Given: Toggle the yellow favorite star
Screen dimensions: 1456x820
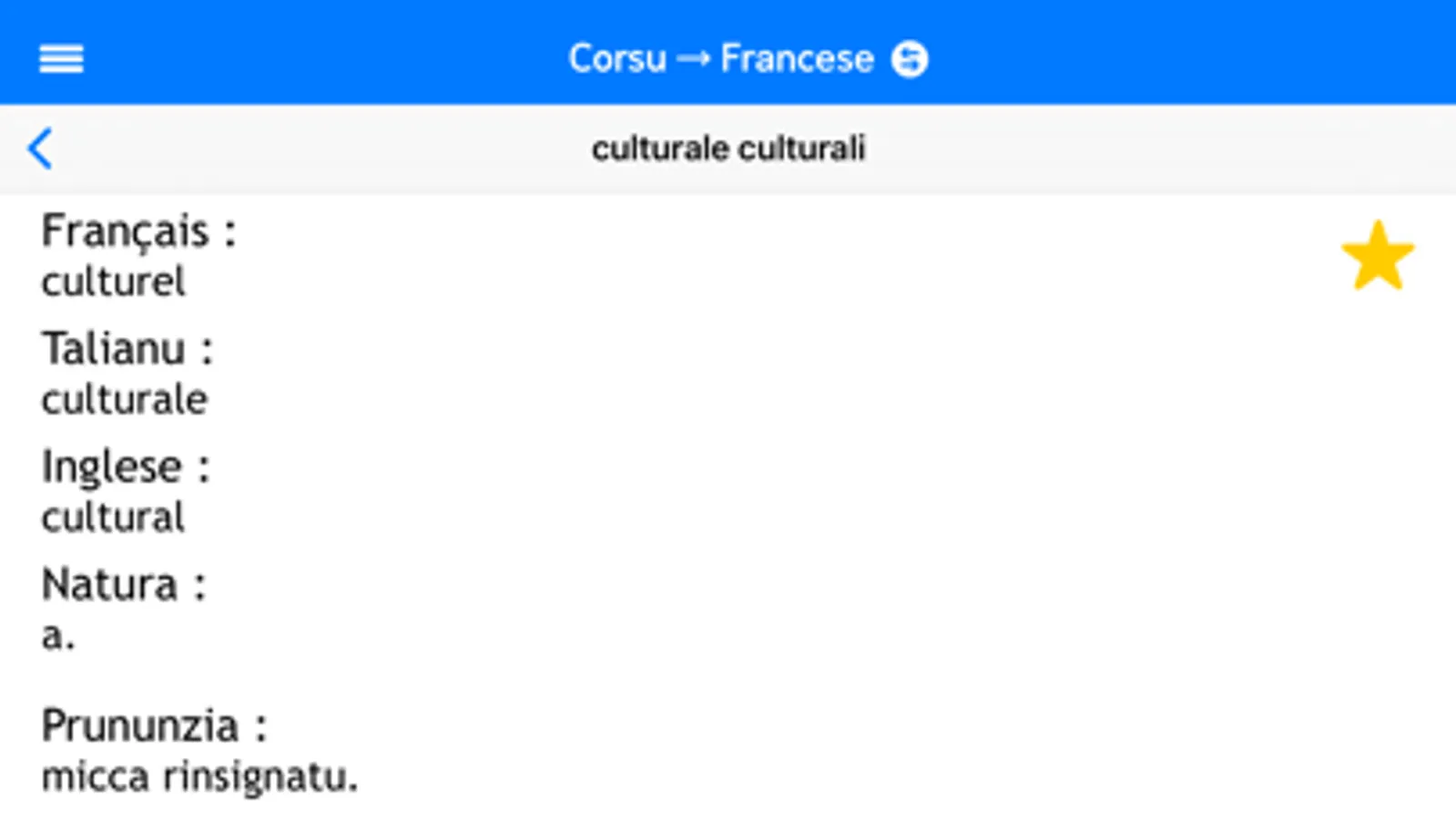Looking at the screenshot, I should coord(1377,257).
